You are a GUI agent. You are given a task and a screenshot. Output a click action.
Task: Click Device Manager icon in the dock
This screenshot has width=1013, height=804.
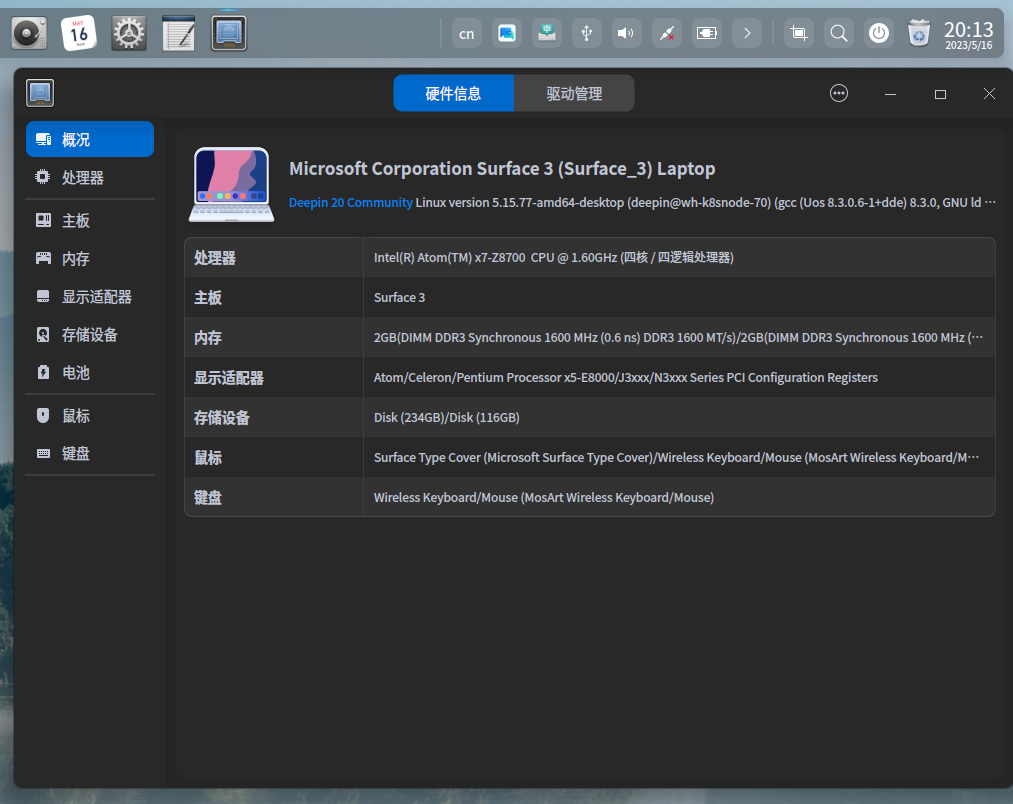tap(229, 33)
